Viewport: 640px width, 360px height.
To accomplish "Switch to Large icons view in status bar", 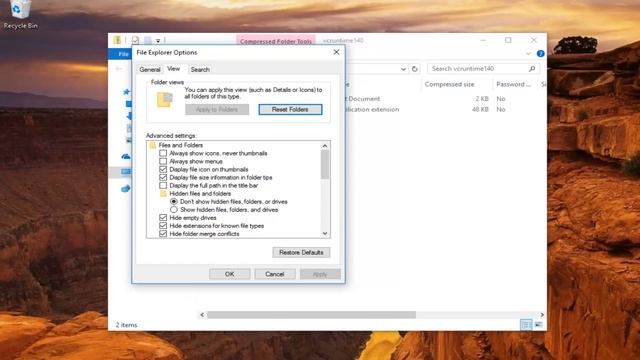I will 539,324.
